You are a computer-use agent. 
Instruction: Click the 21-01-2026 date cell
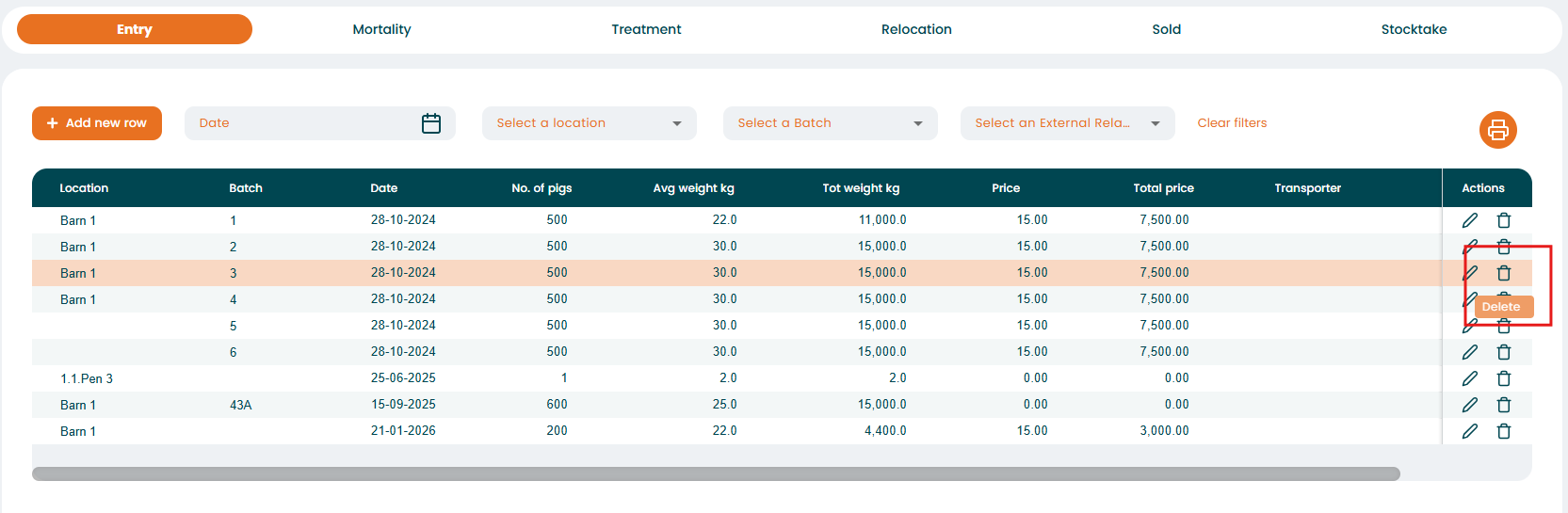pos(403,430)
